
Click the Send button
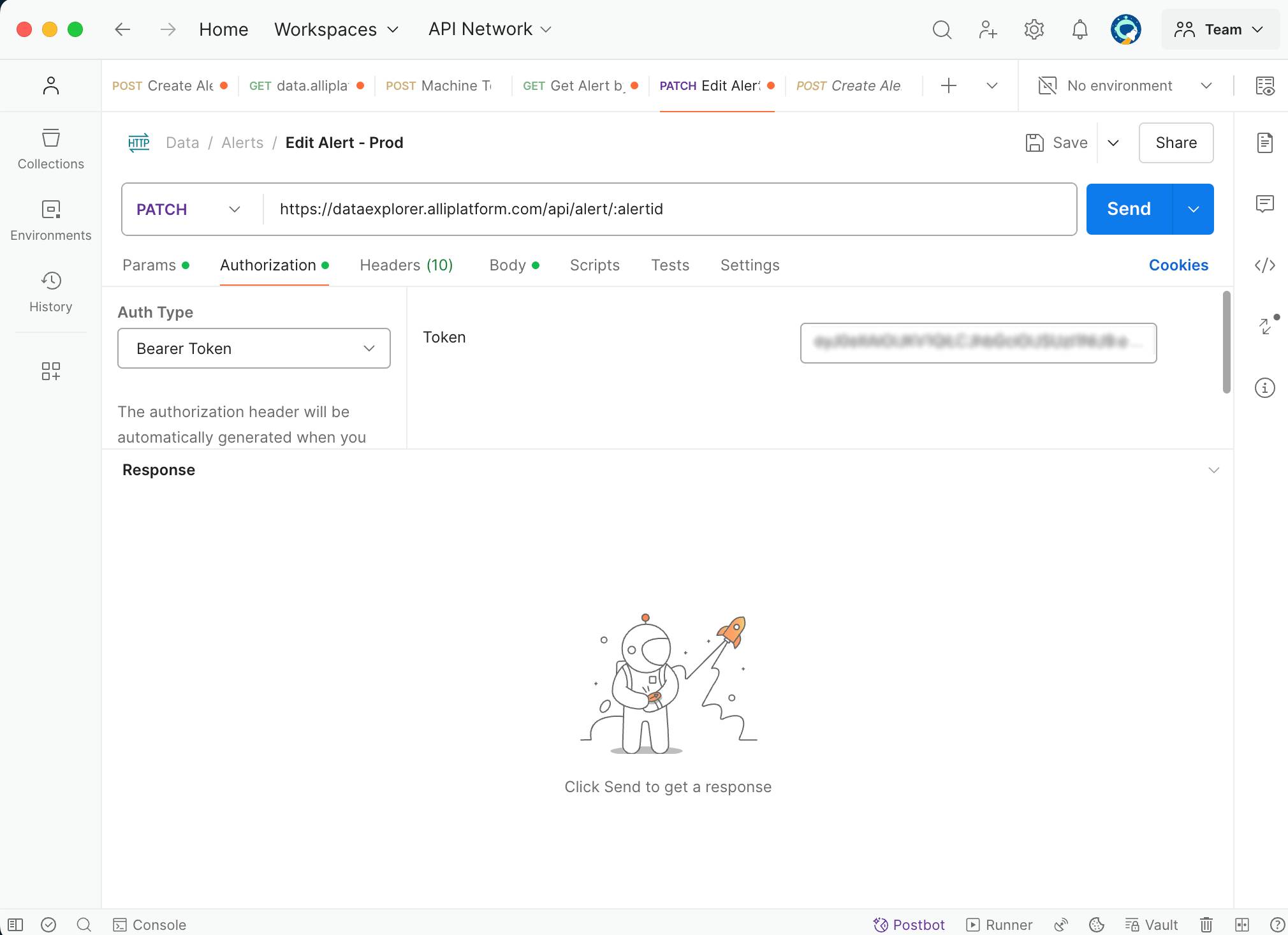(1129, 209)
